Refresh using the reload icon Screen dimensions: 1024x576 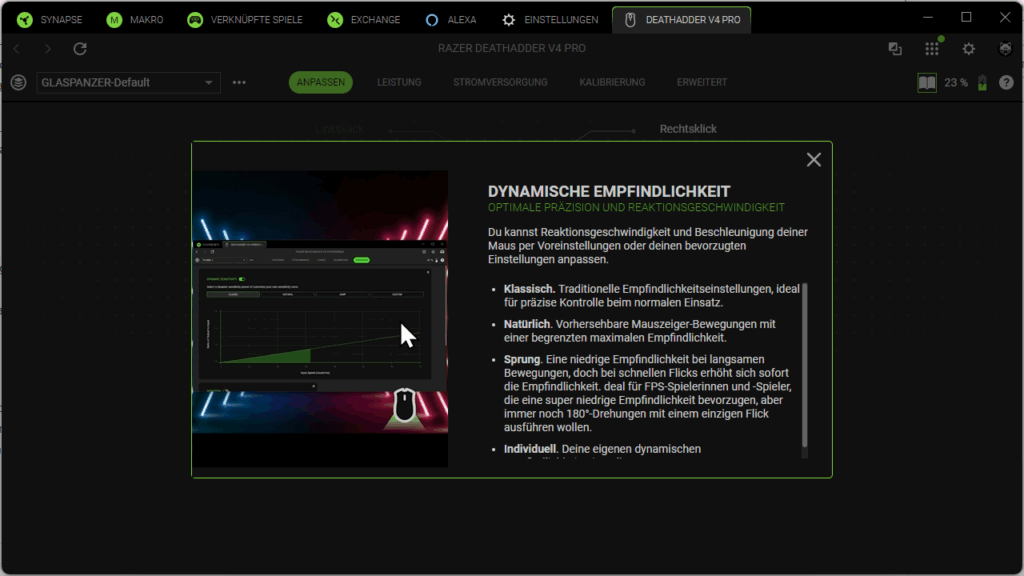pyautogui.click(x=80, y=48)
